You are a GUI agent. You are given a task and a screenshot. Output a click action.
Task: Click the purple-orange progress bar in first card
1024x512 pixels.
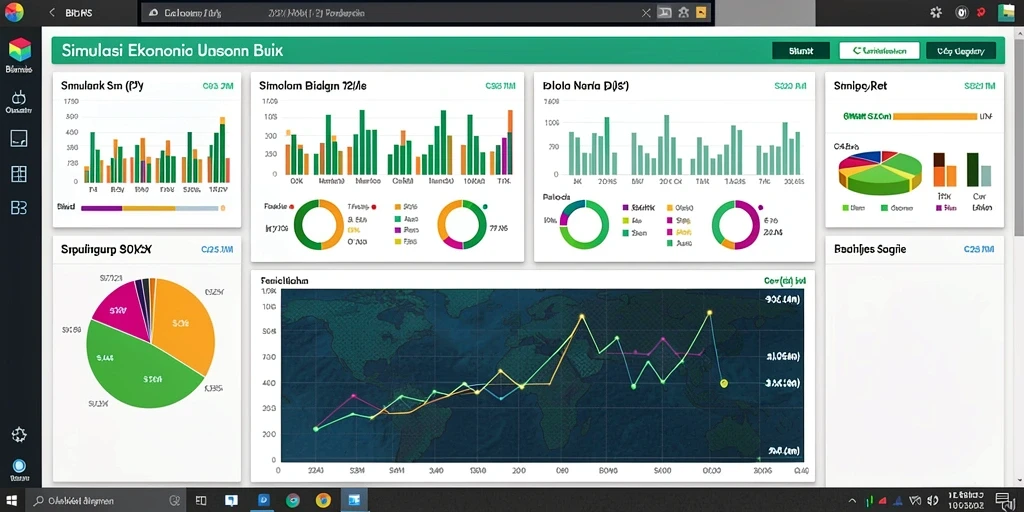pos(150,208)
